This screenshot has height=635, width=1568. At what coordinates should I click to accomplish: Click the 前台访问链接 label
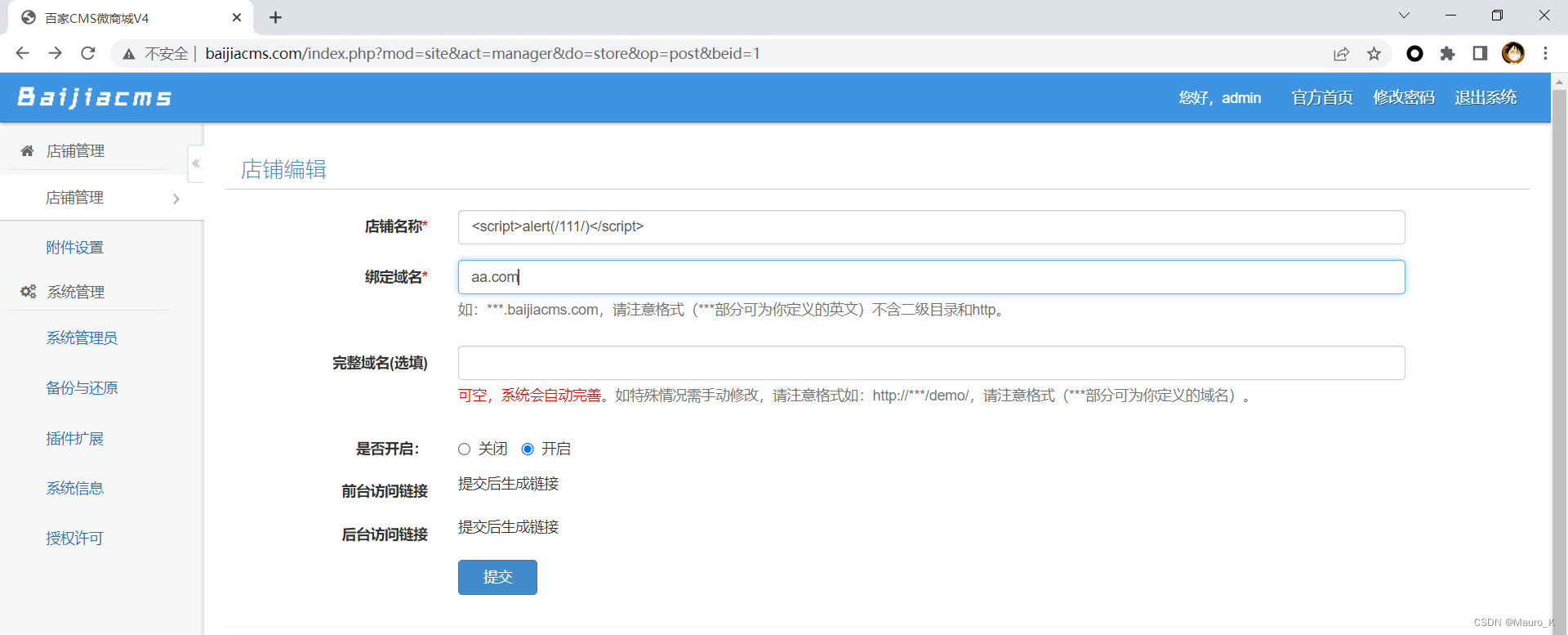click(x=385, y=491)
